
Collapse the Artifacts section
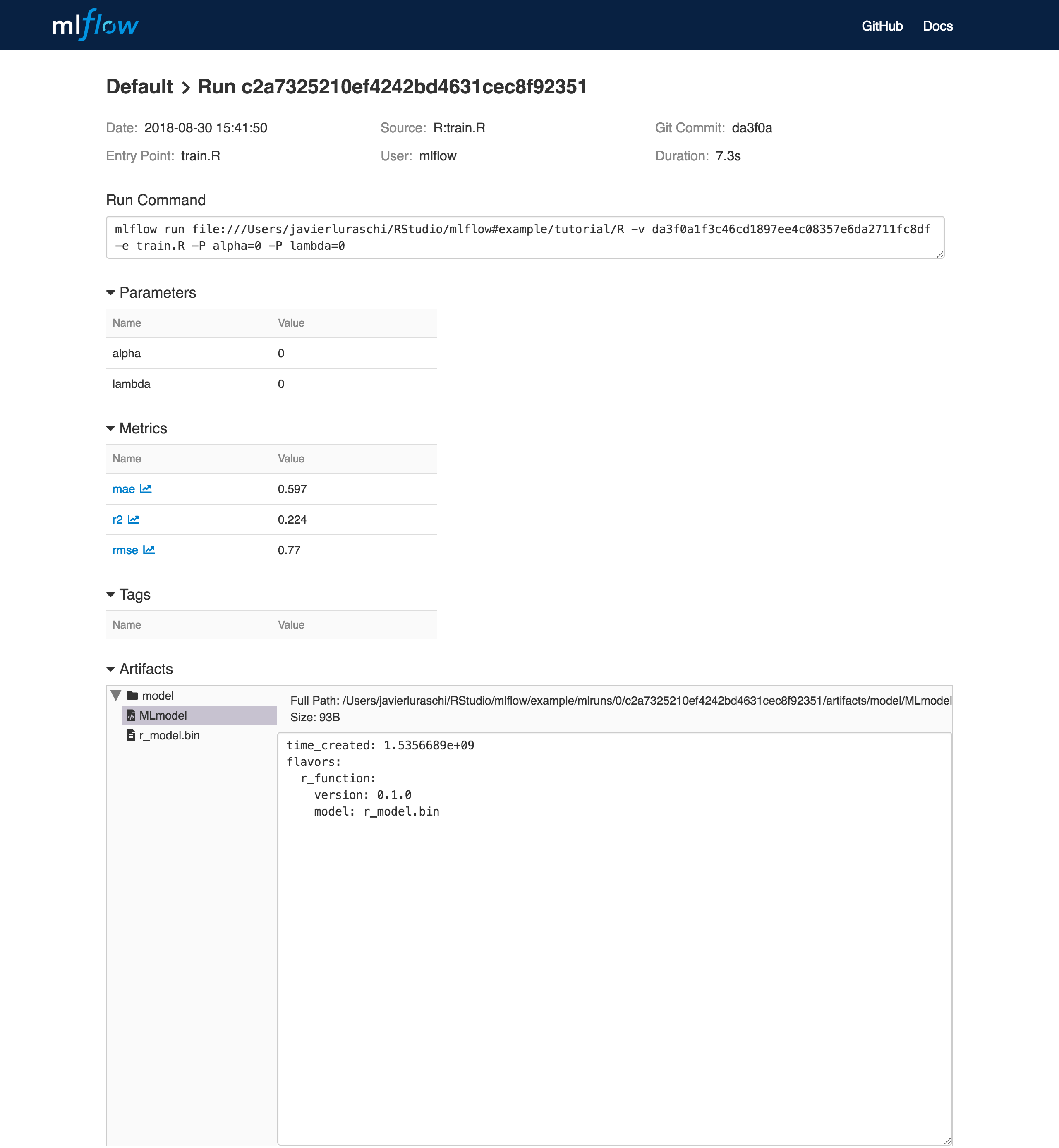pyautogui.click(x=110, y=669)
